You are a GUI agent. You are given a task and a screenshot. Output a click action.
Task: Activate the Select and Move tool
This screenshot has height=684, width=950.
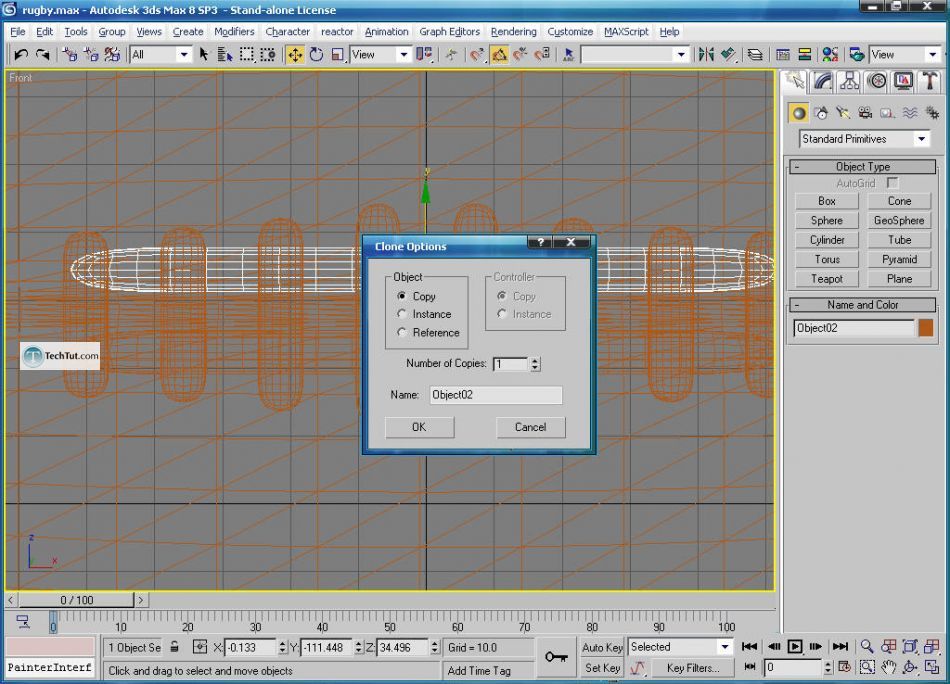click(x=295, y=55)
